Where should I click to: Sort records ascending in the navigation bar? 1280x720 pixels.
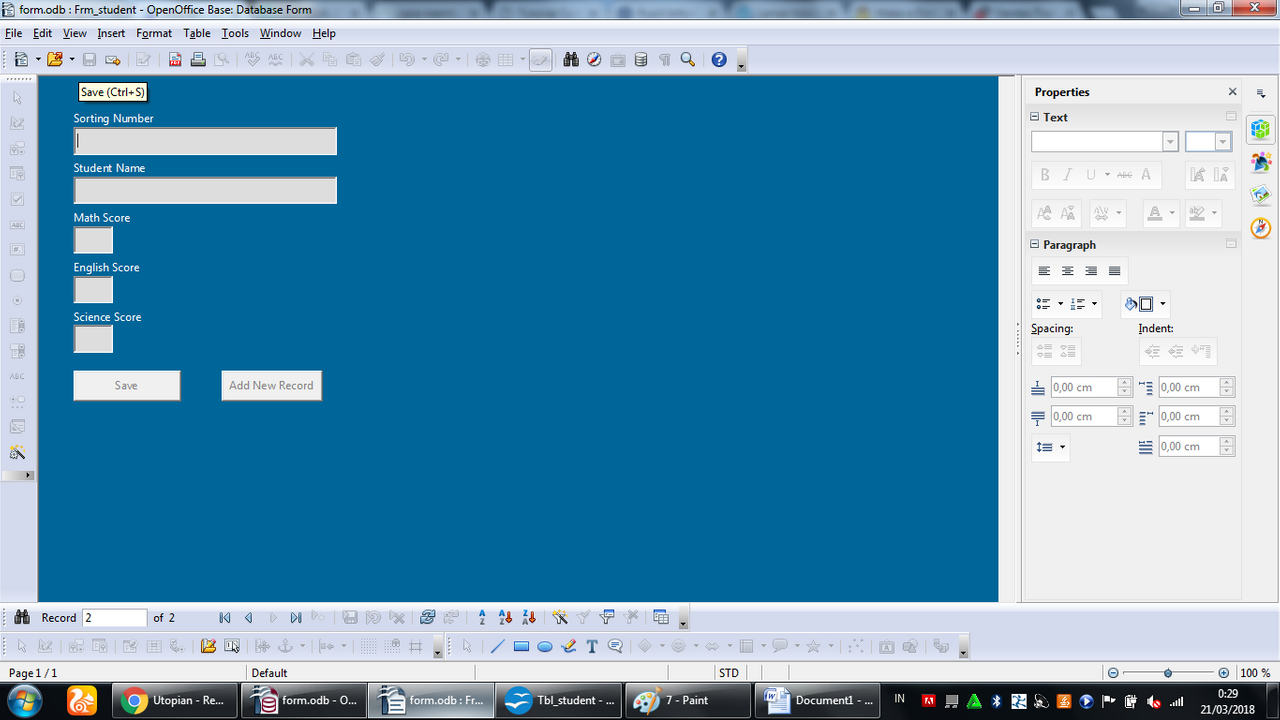(504, 617)
